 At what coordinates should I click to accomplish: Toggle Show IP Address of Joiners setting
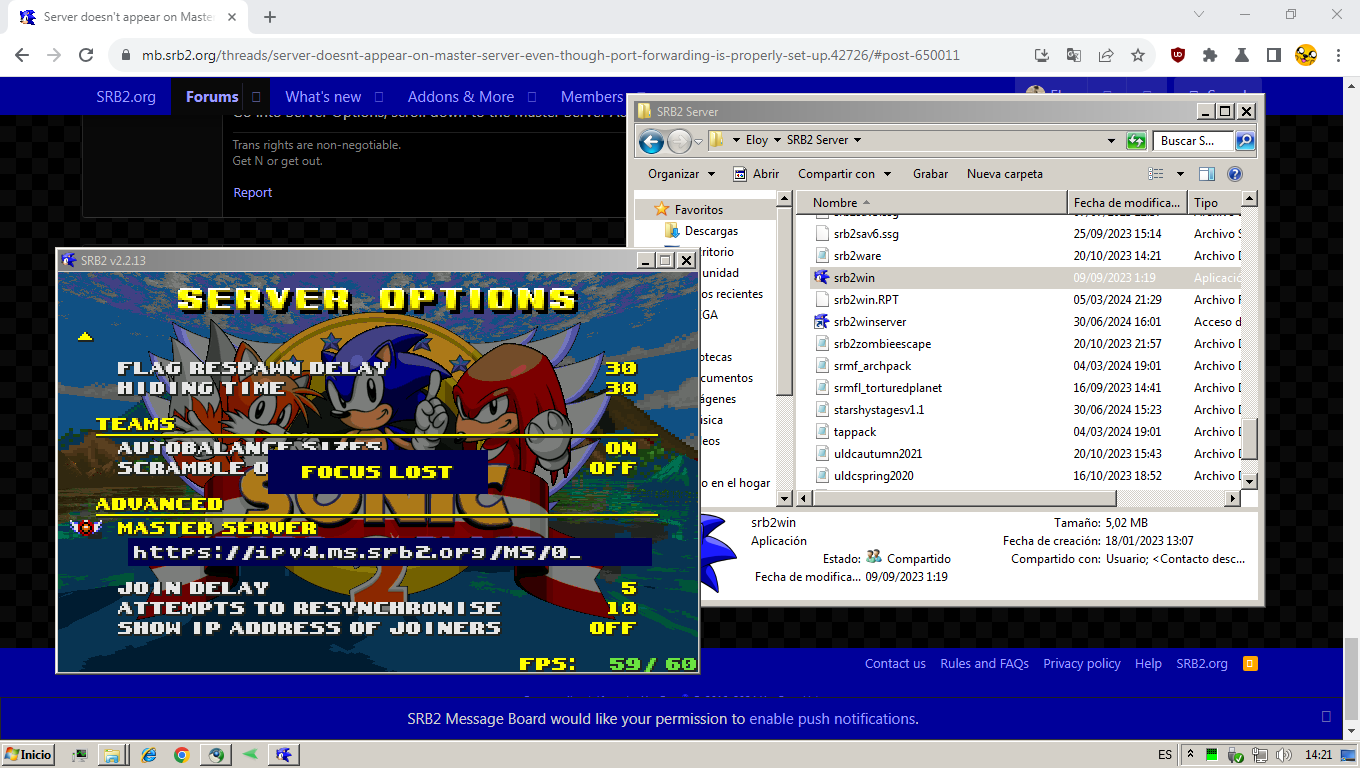coord(613,628)
